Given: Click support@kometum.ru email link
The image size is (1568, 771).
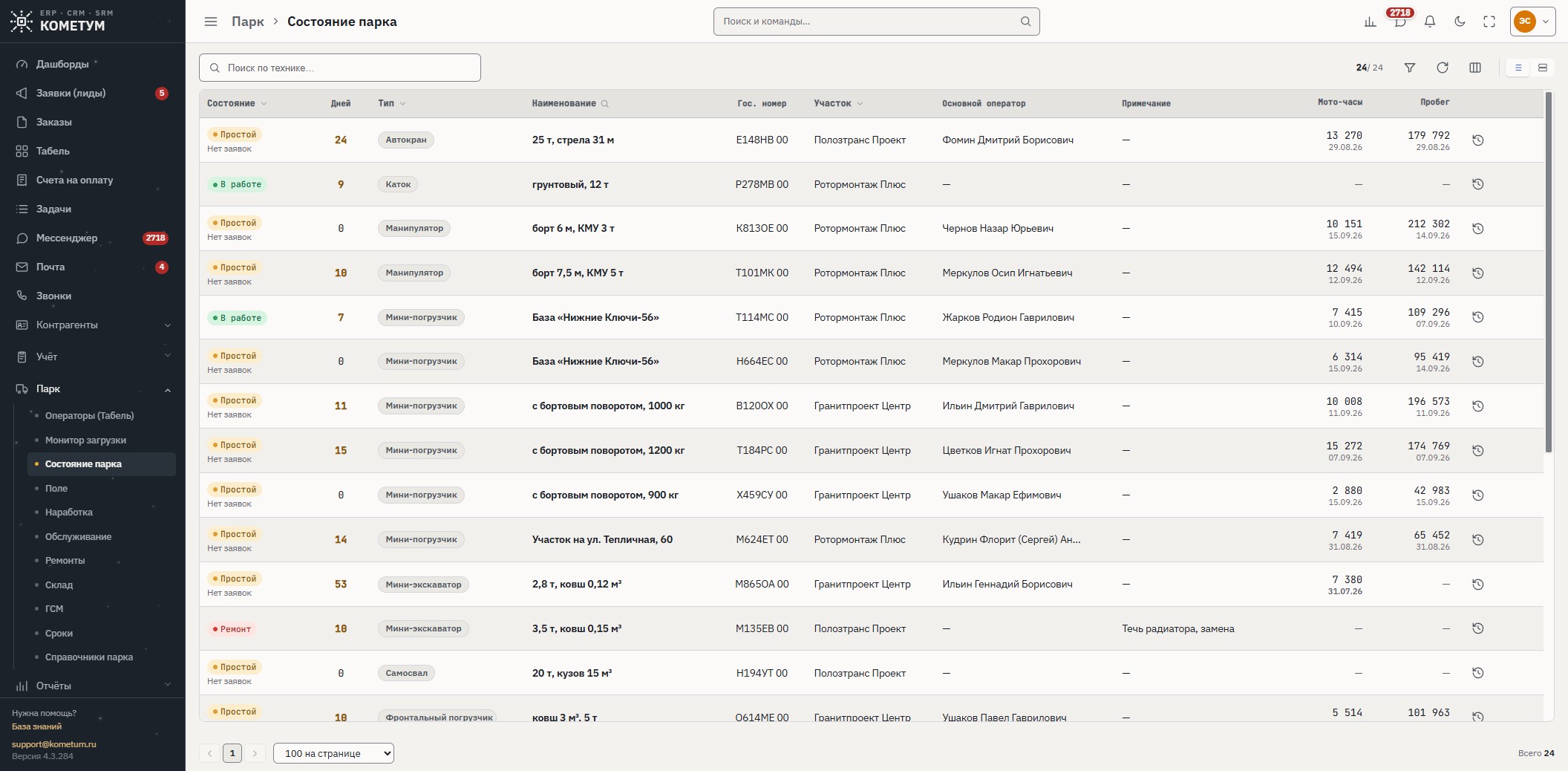Looking at the screenshot, I should pos(53,744).
